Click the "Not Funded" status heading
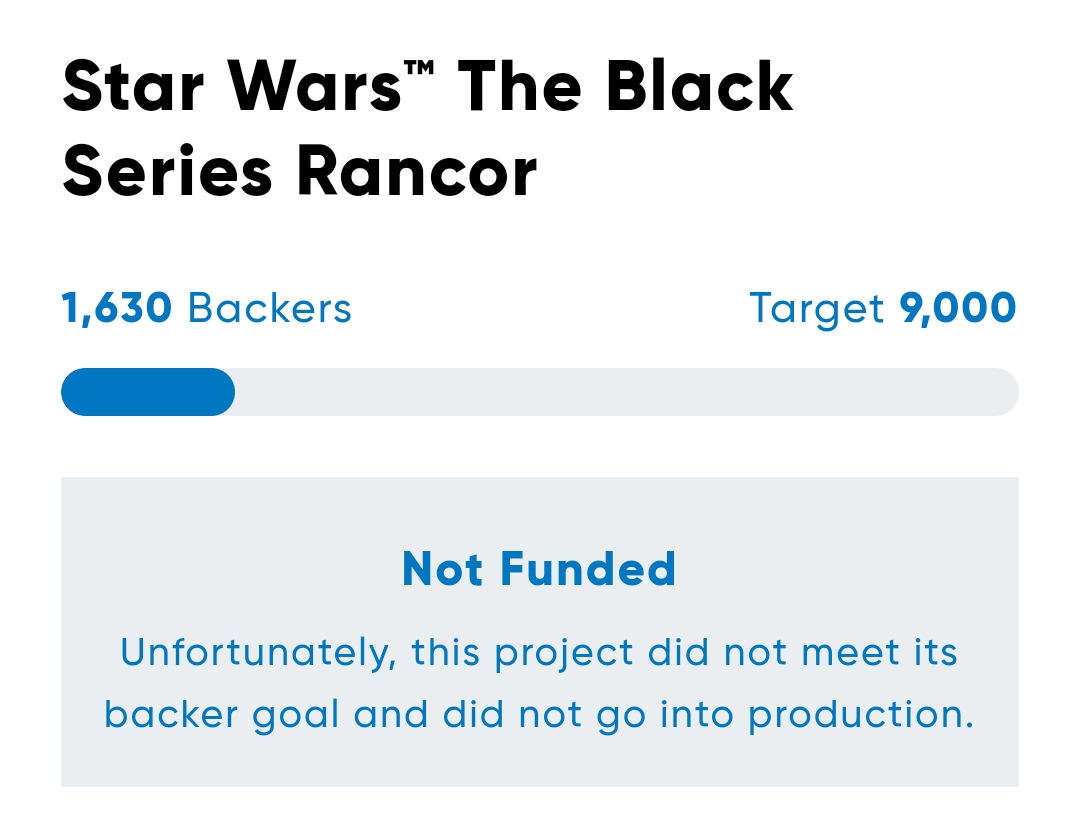Image resolution: width=1080 pixels, height=817 pixels. pyautogui.click(x=539, y=569)
